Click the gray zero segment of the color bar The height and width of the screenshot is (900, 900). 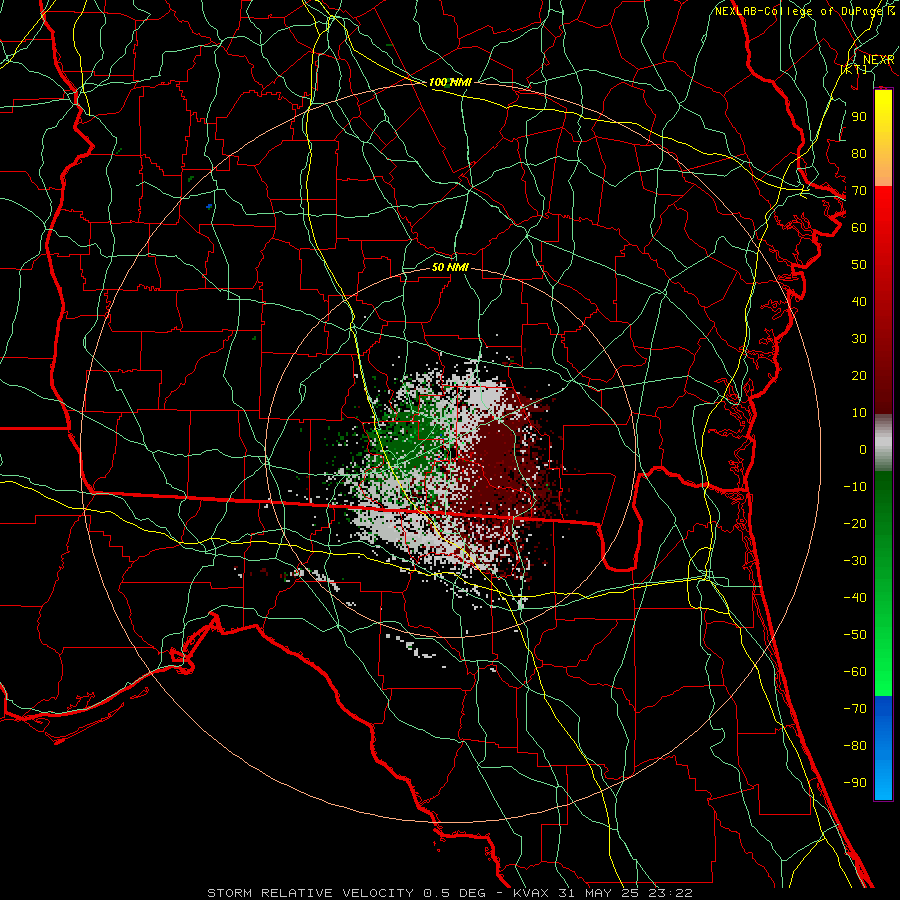[883, 443]
